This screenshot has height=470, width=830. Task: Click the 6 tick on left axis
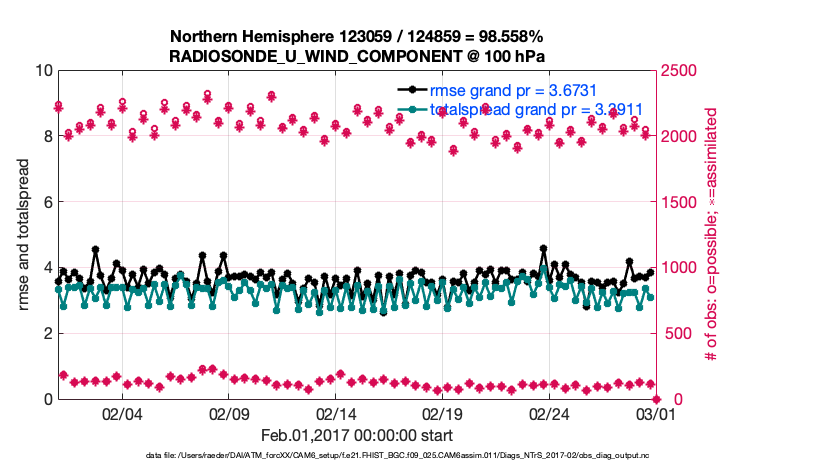click(47, 202)
